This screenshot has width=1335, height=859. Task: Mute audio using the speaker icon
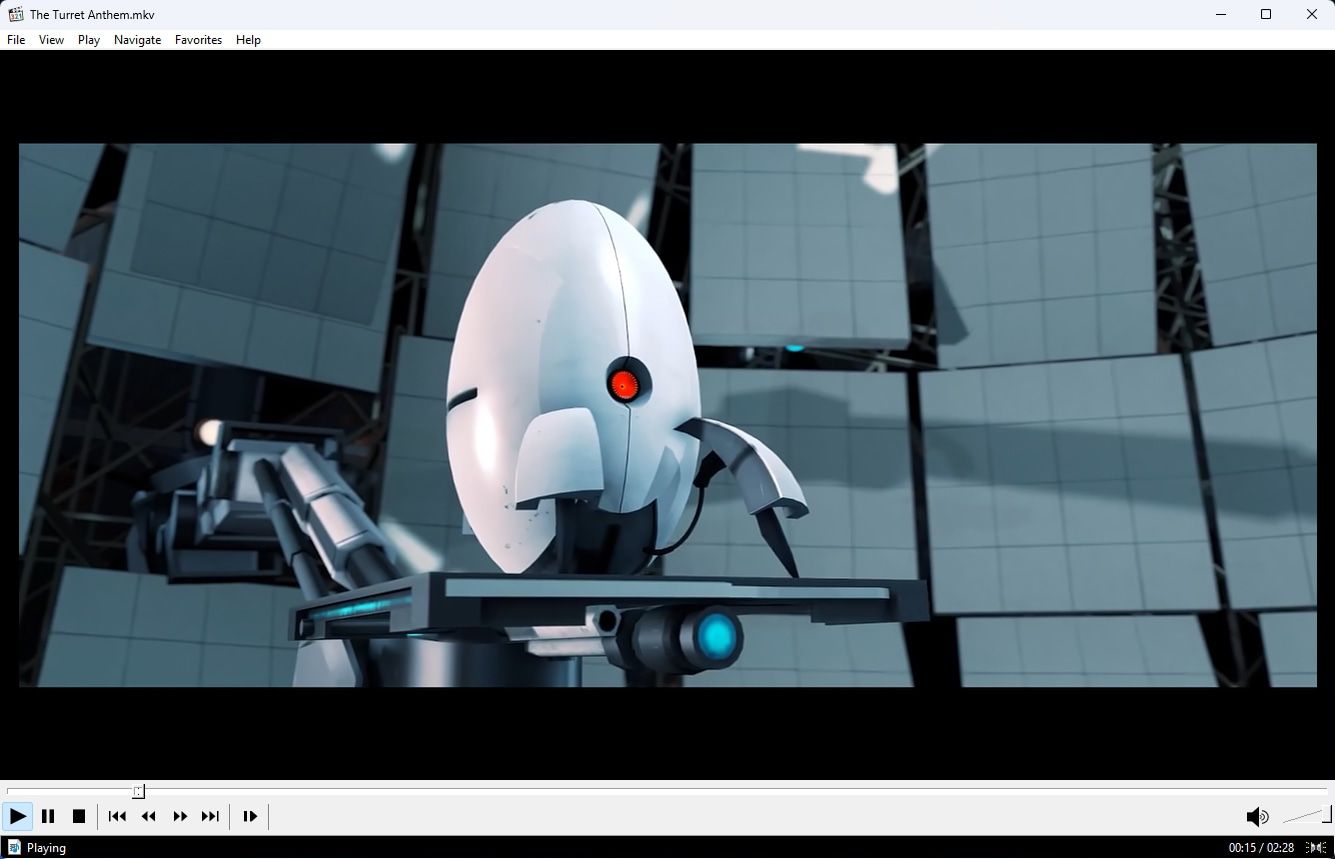point(1257,816)
